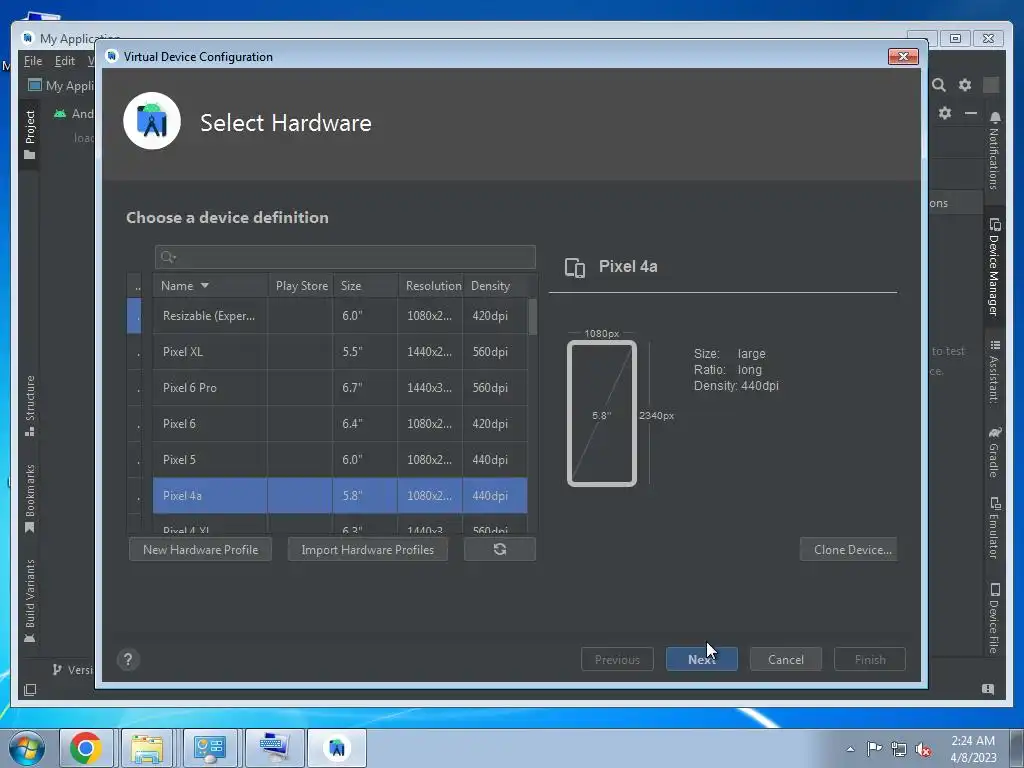Open IDE settings gear in top toolbar
The image size is (1024, 768).
coord(965,85)
